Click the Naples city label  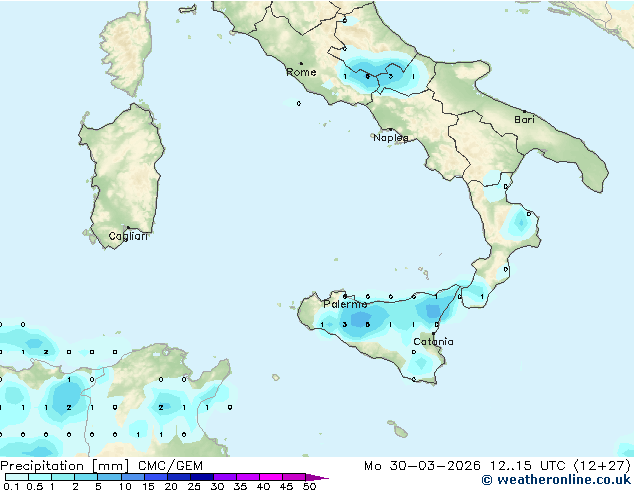coord(391,138)
